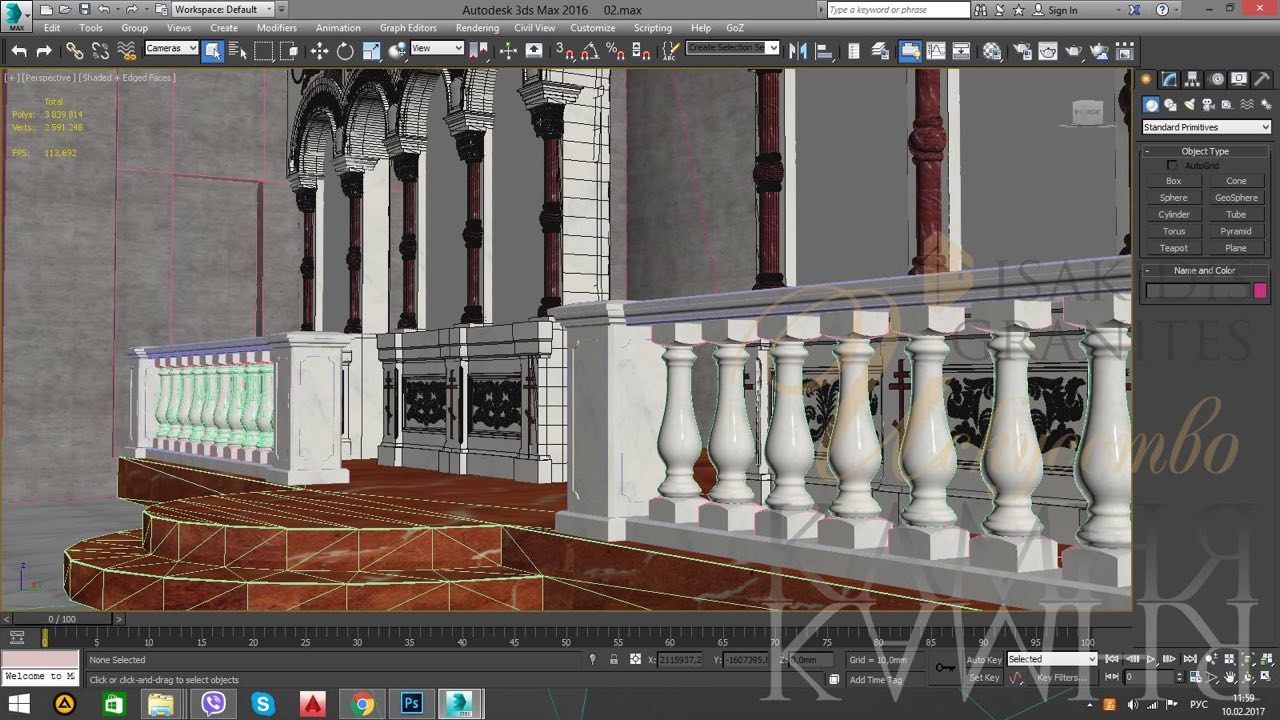Click Use Pivot Point Center icon
Screen dimensions: 1280x720
[480, 51]
